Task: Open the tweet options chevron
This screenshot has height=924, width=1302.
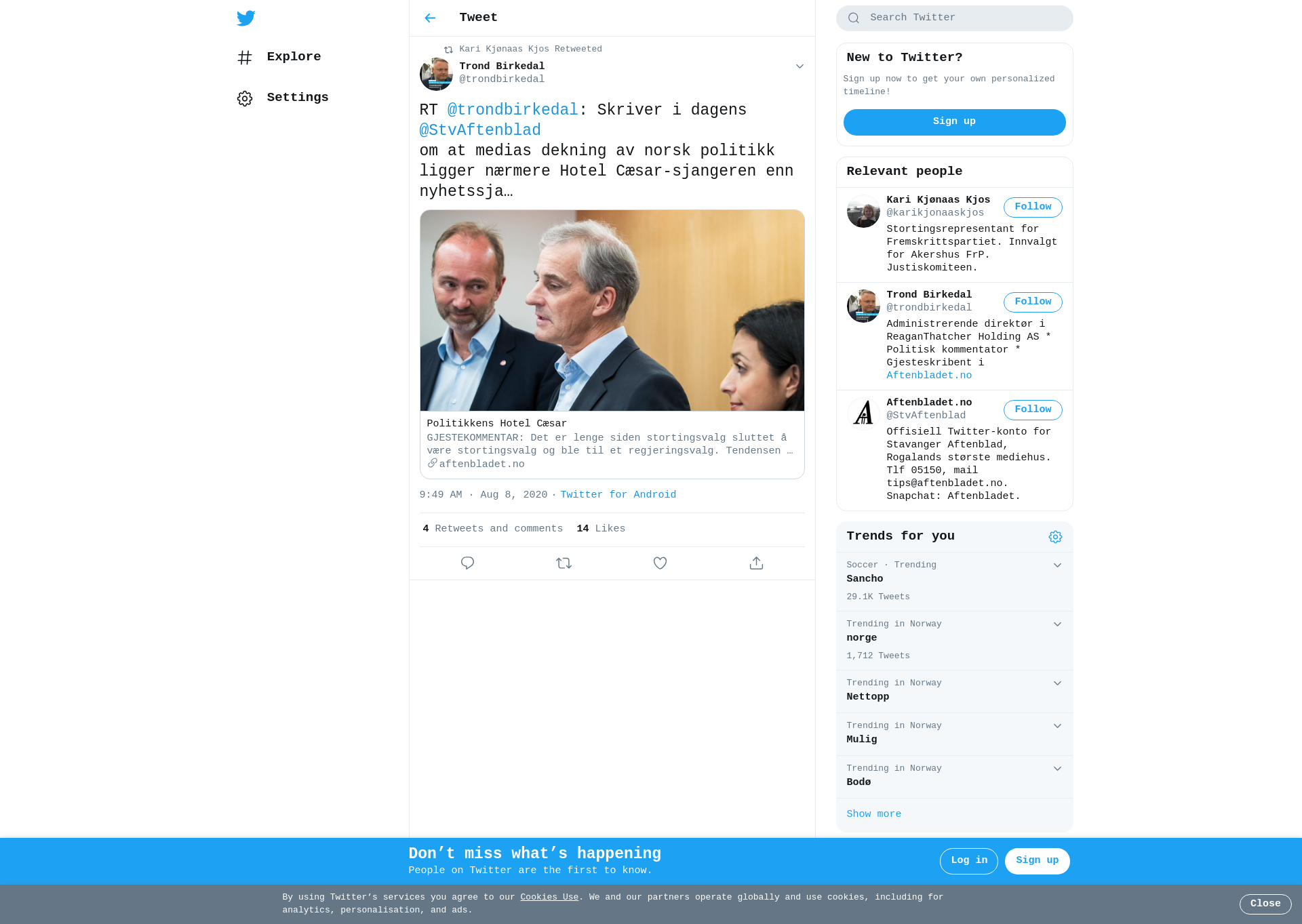Action: coord(800,66)
